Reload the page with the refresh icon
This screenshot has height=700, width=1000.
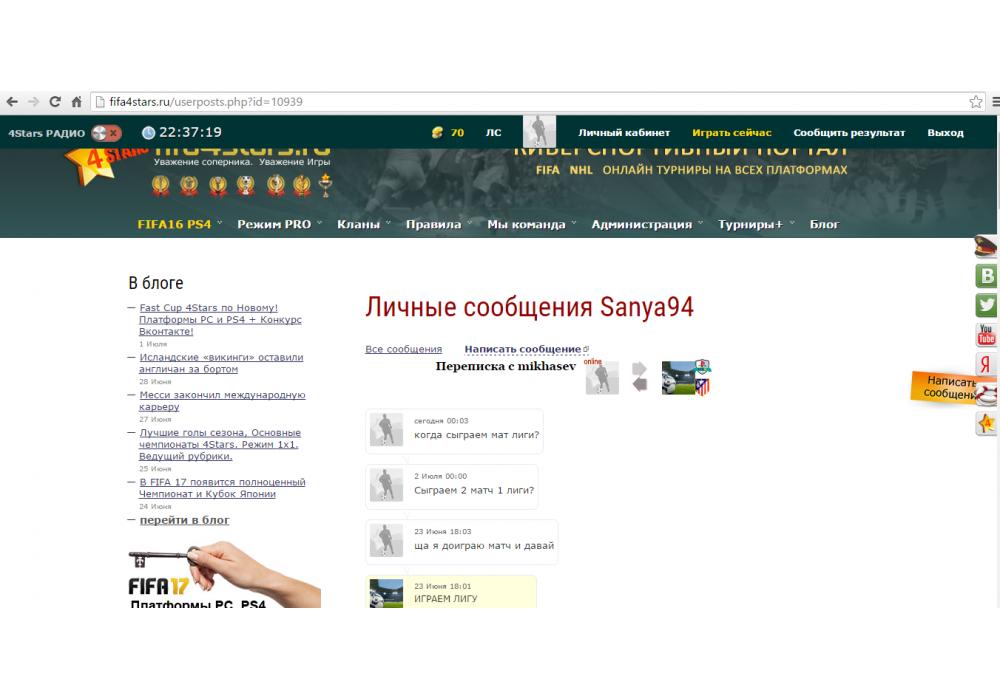point(55,101)
